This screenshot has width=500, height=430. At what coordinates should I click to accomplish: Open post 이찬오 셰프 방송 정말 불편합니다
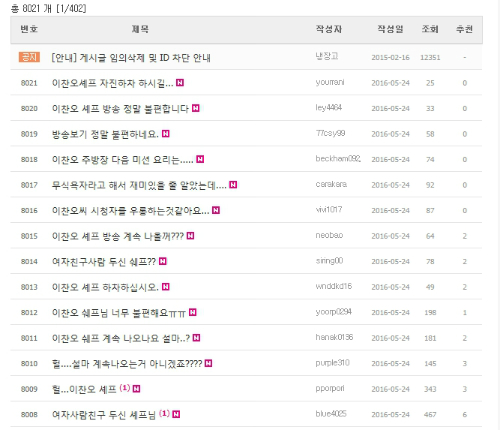click(x=120, y=109)
